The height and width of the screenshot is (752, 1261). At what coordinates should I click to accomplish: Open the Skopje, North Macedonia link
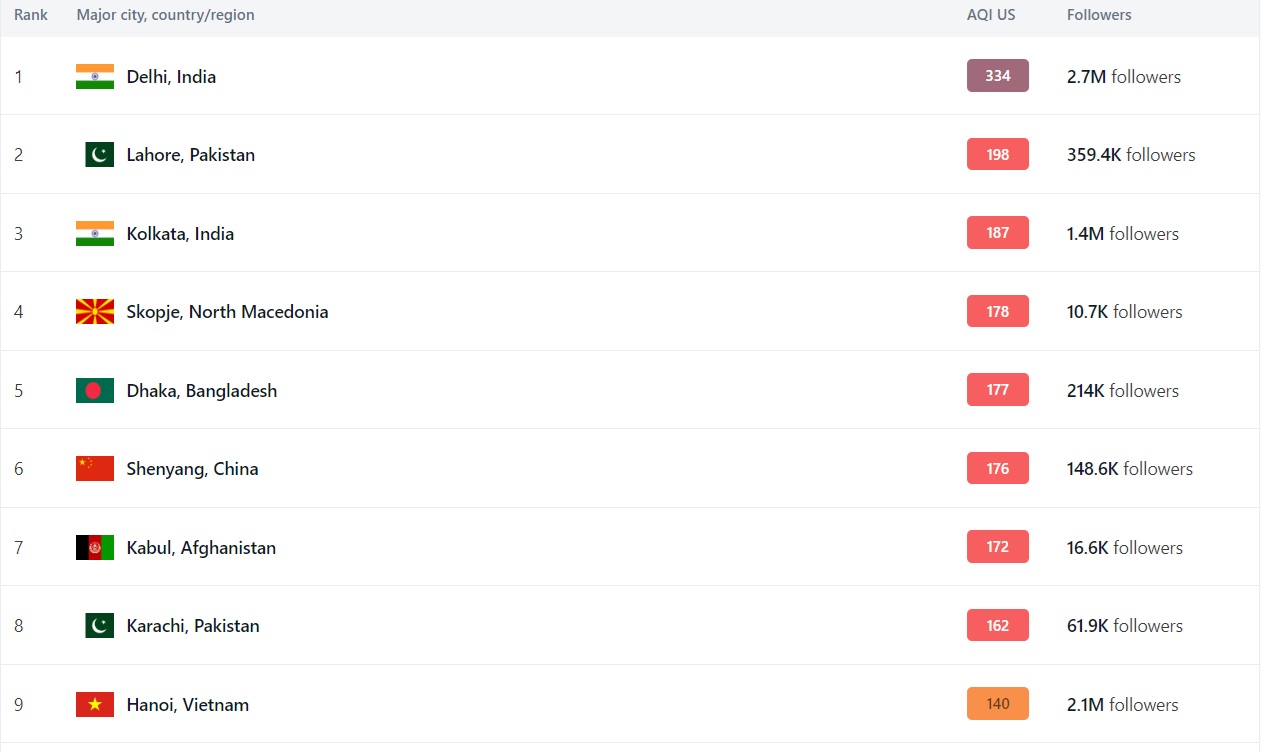[227, 312]
